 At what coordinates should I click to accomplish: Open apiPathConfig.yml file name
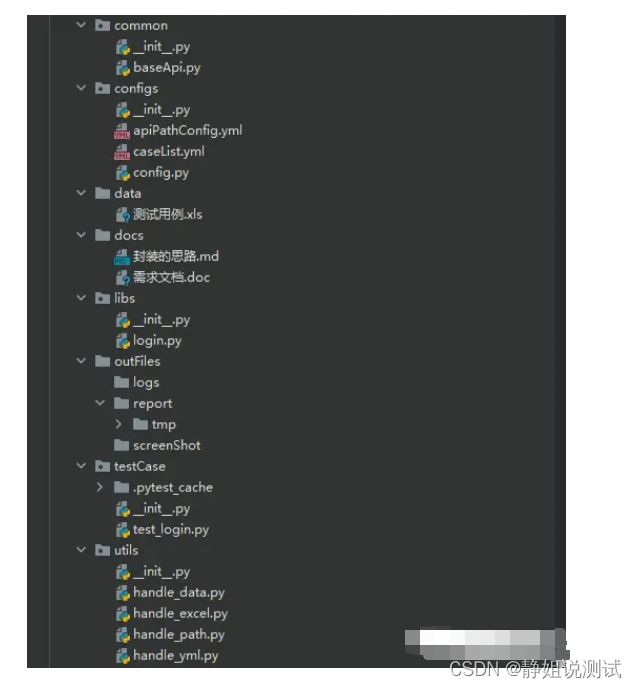pyautogui.click(x=188, y=130)
